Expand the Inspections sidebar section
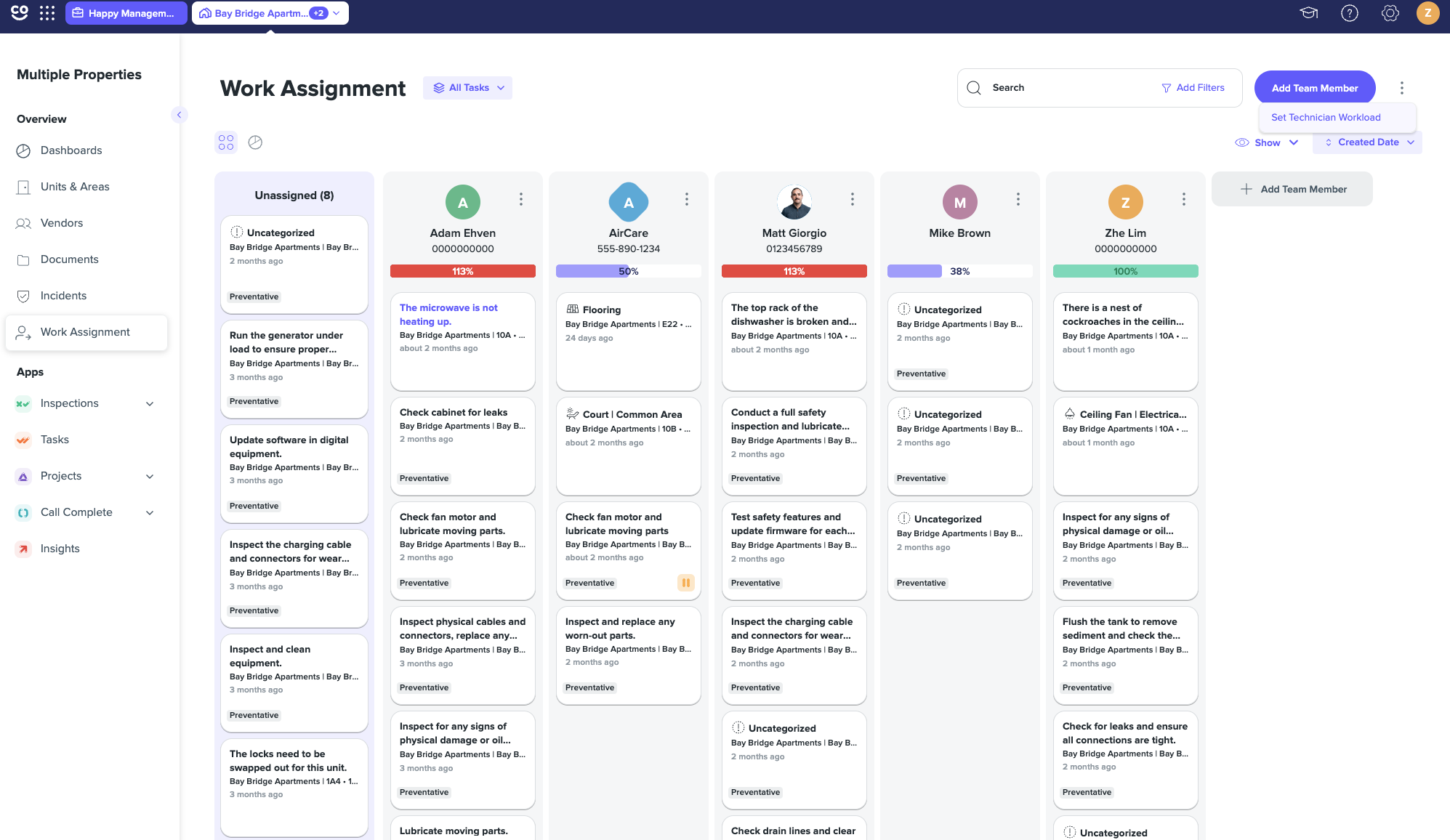Image resolution: width=1450 pixels, height=840 pixels. coord(150,404)
